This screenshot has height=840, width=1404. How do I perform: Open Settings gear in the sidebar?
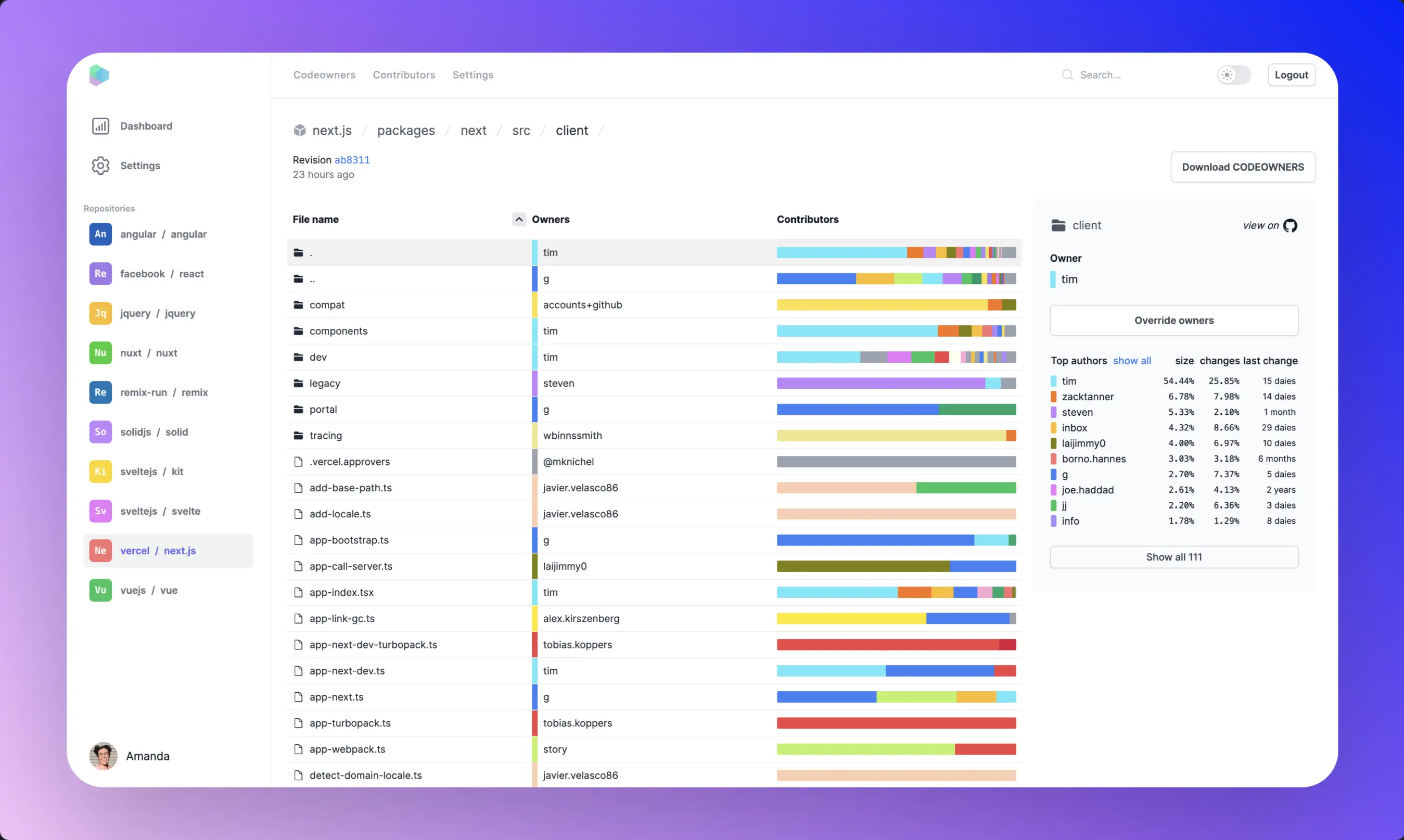[x=125, y=166]
